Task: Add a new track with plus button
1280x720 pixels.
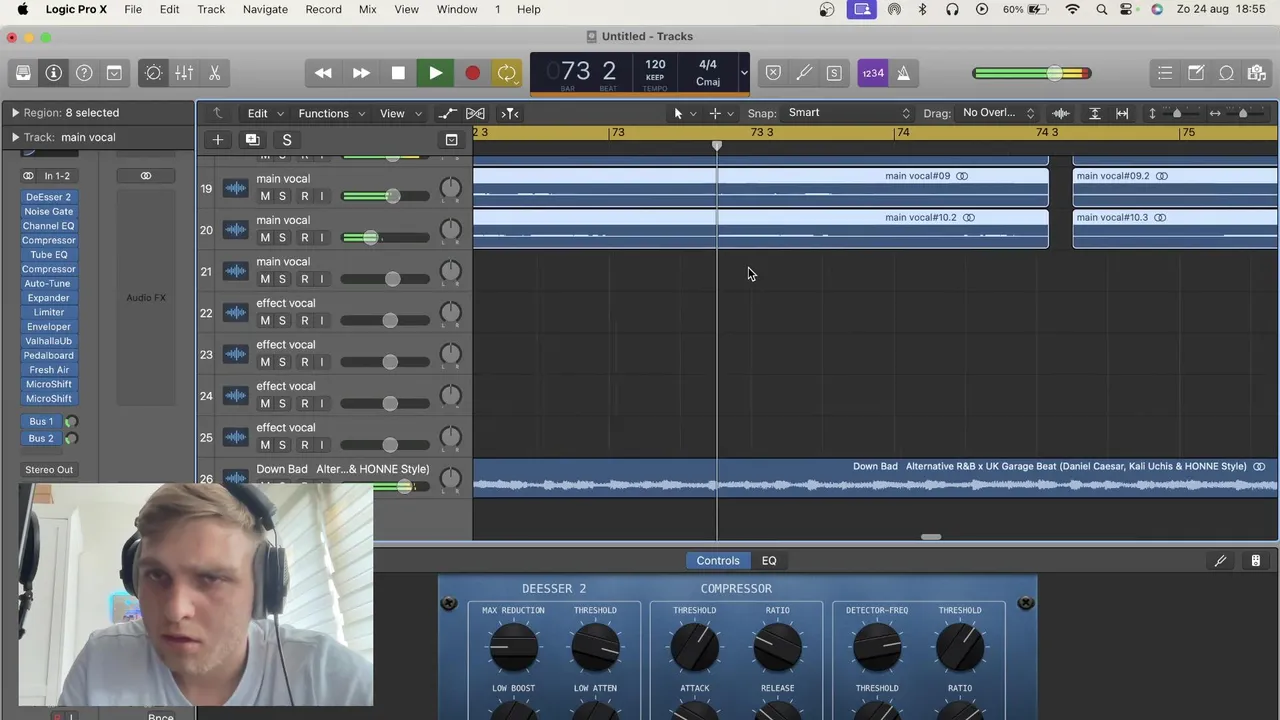Action: (x=217, y=140)
